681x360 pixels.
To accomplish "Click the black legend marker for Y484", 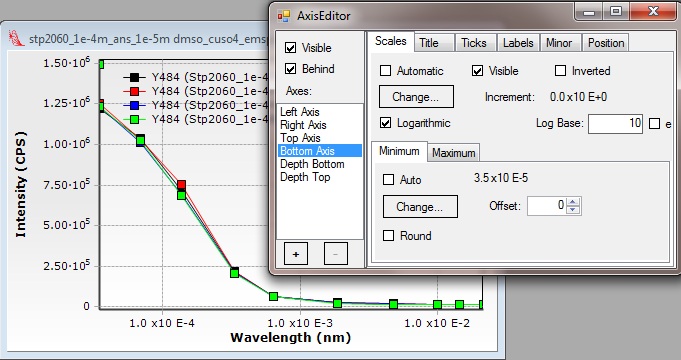I will 134,78.
